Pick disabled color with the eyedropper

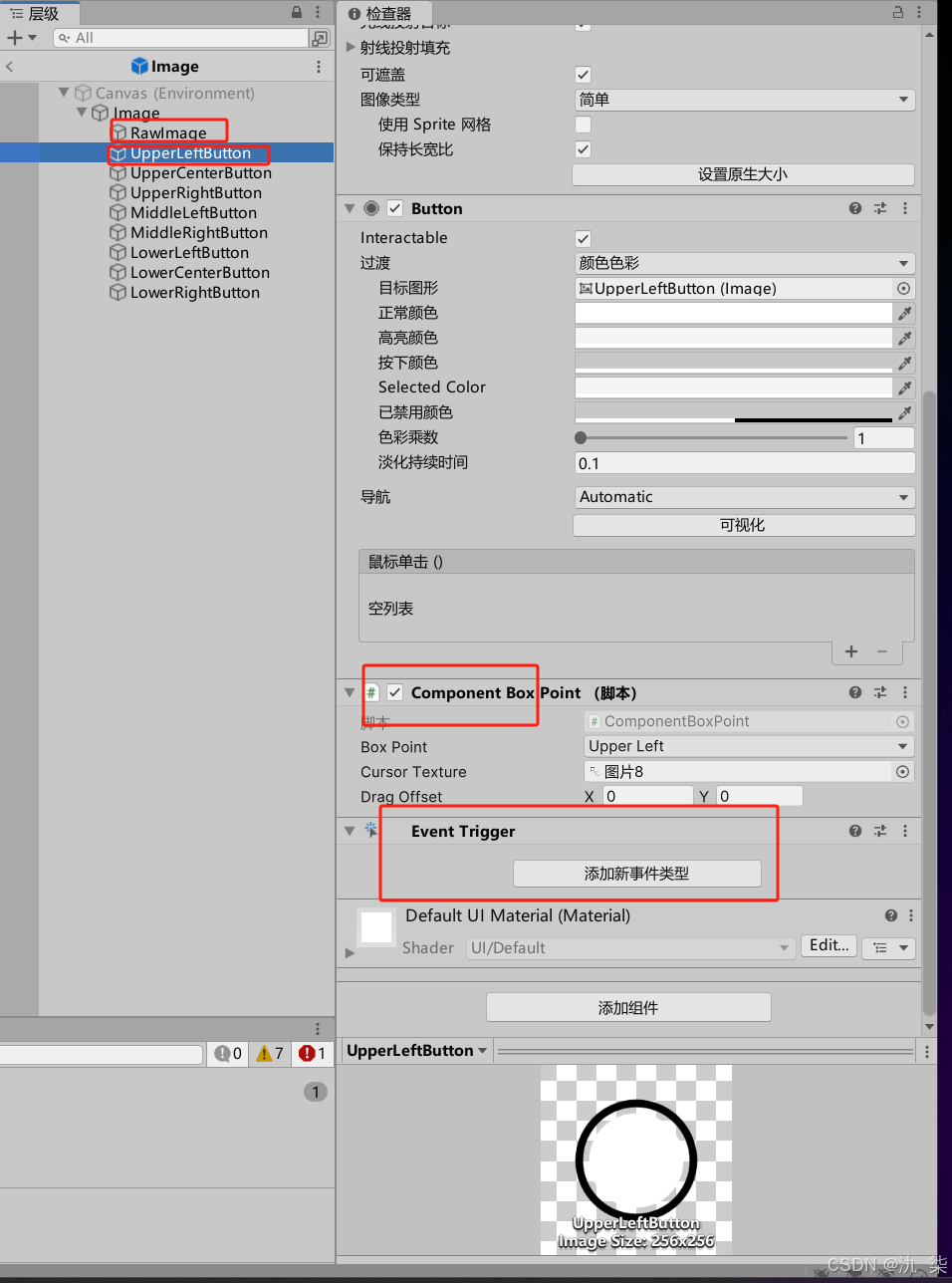pos(905,412)
